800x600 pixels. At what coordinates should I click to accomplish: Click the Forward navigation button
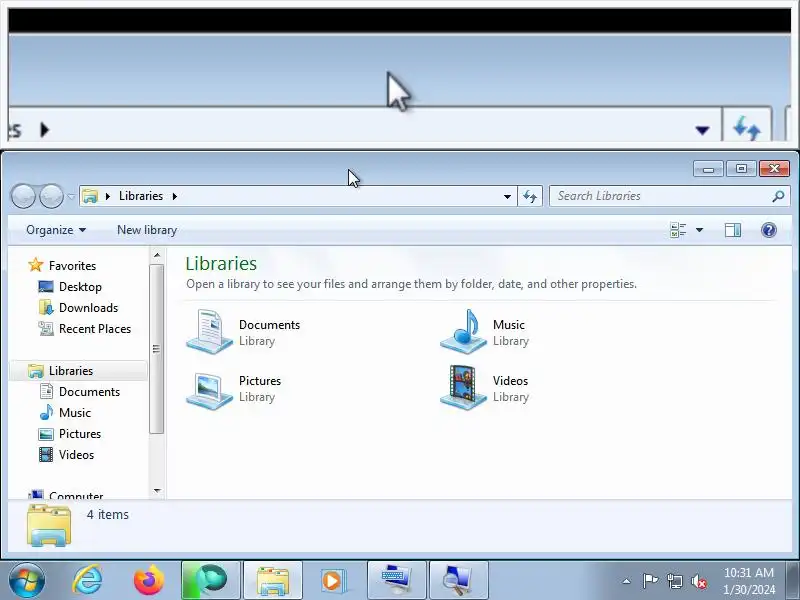[51, 196]
